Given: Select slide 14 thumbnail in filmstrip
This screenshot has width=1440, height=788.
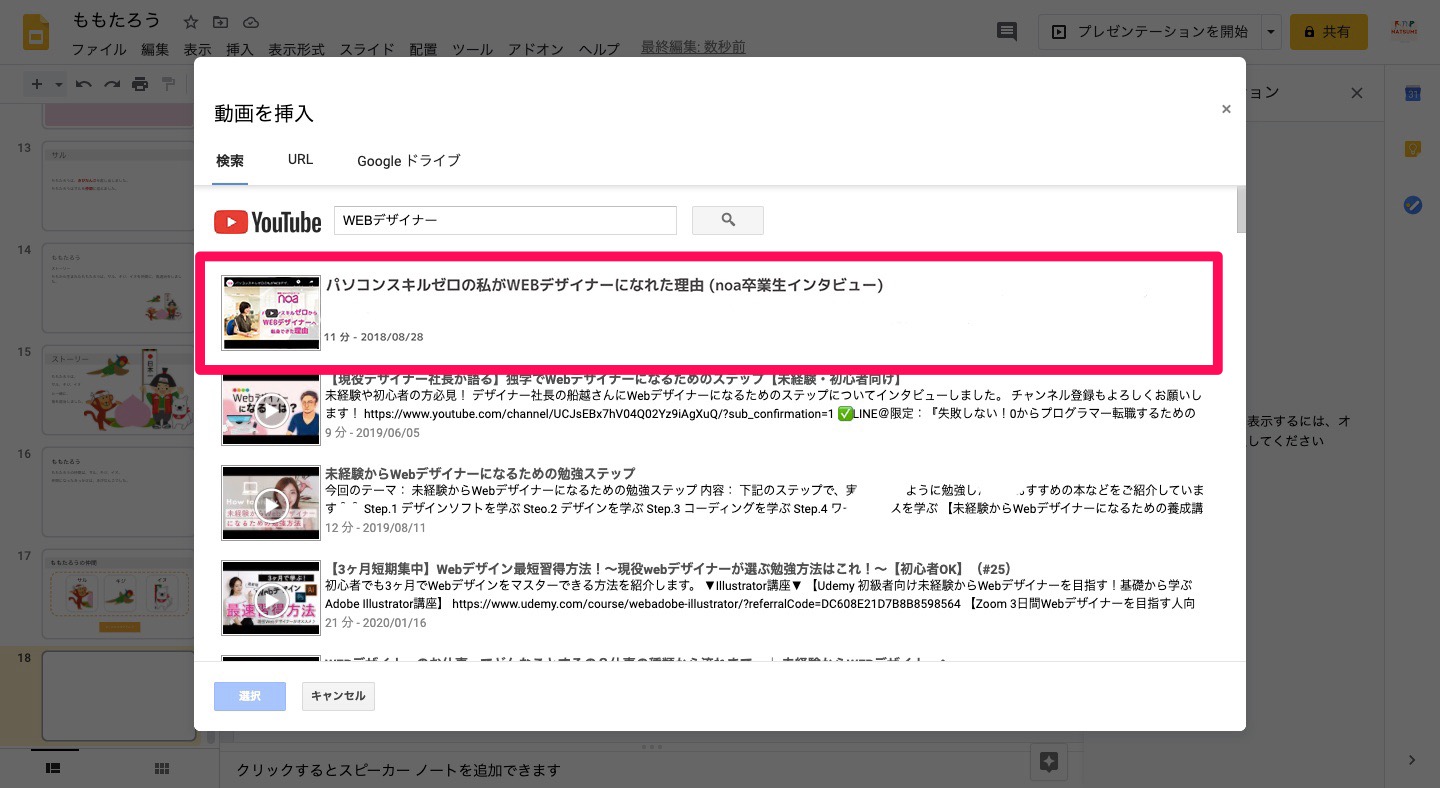Looking at the screenshot, I should click(x=119, y=287).
